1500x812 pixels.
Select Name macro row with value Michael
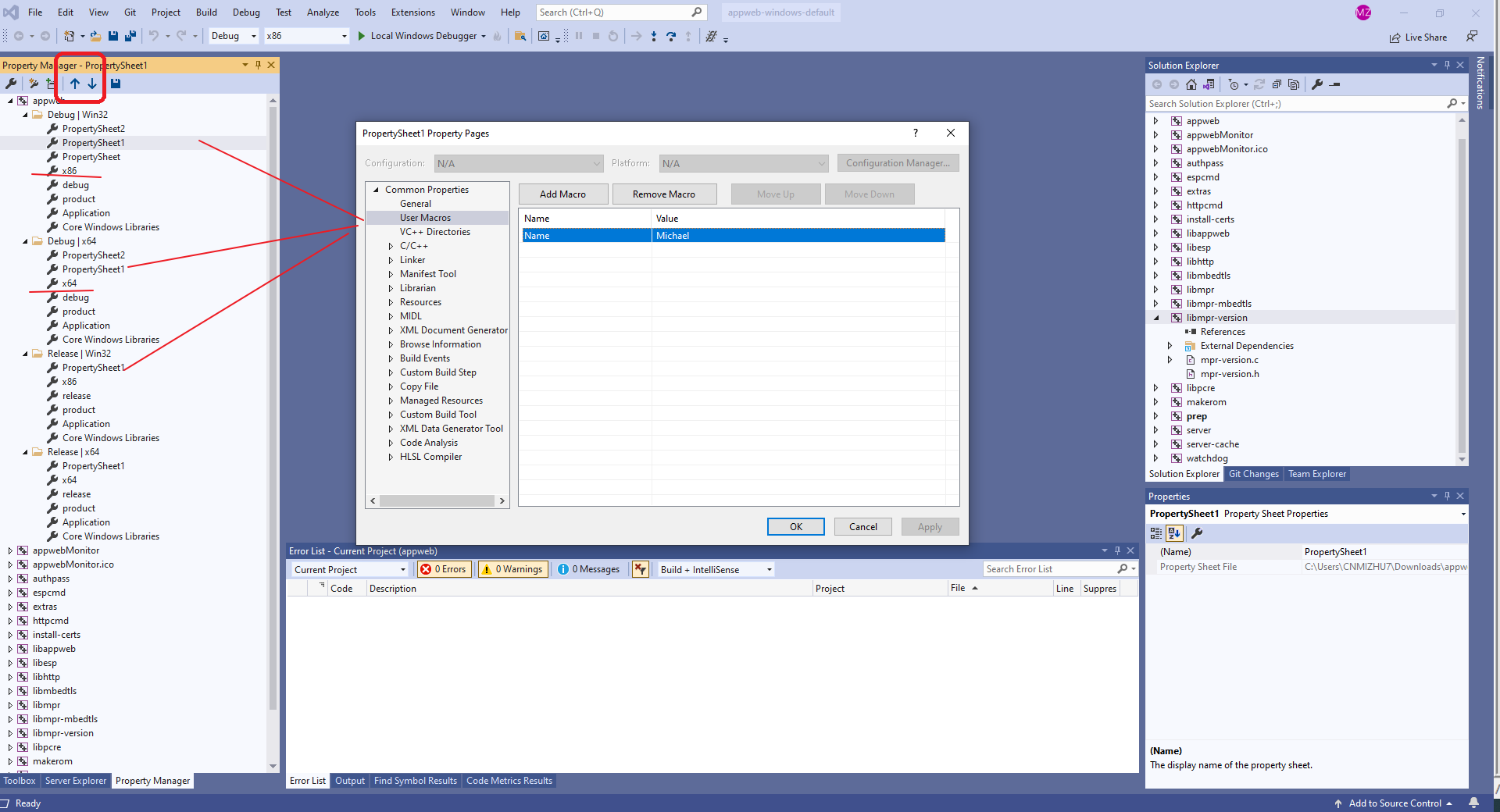coord(734,236)
